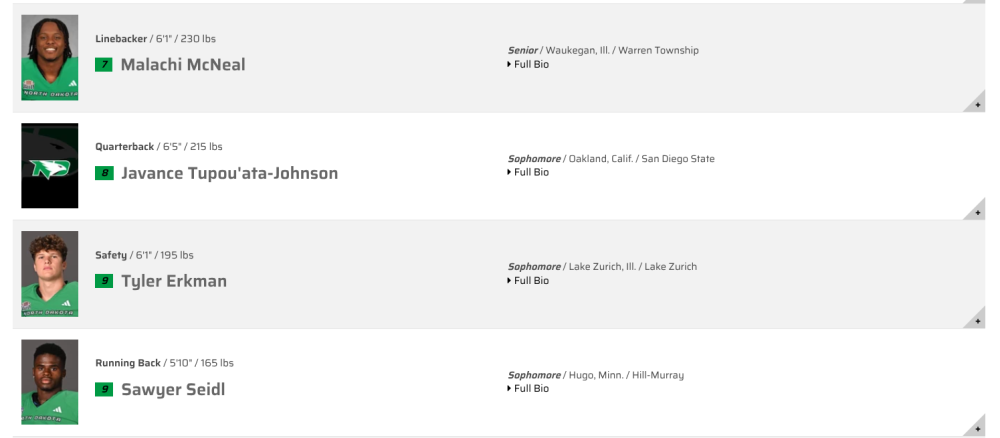Click the Tyler Erkman name link
This screenshot has height=438, width=1000.
174,281
